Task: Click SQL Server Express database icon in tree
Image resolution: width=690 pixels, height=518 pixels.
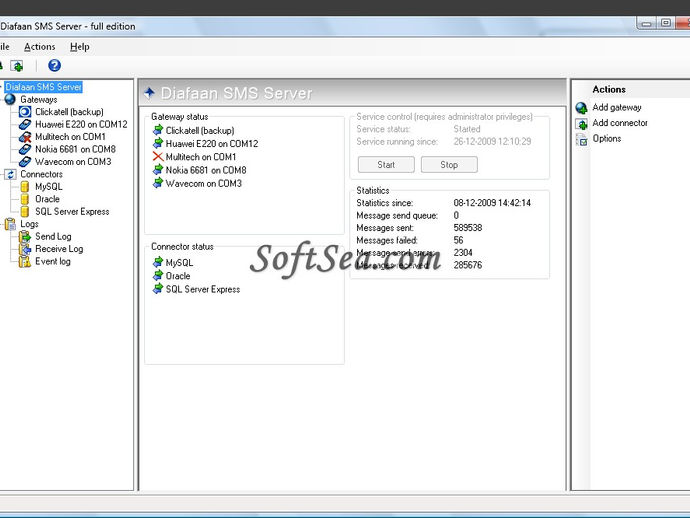Action: (x=25, y=212)
